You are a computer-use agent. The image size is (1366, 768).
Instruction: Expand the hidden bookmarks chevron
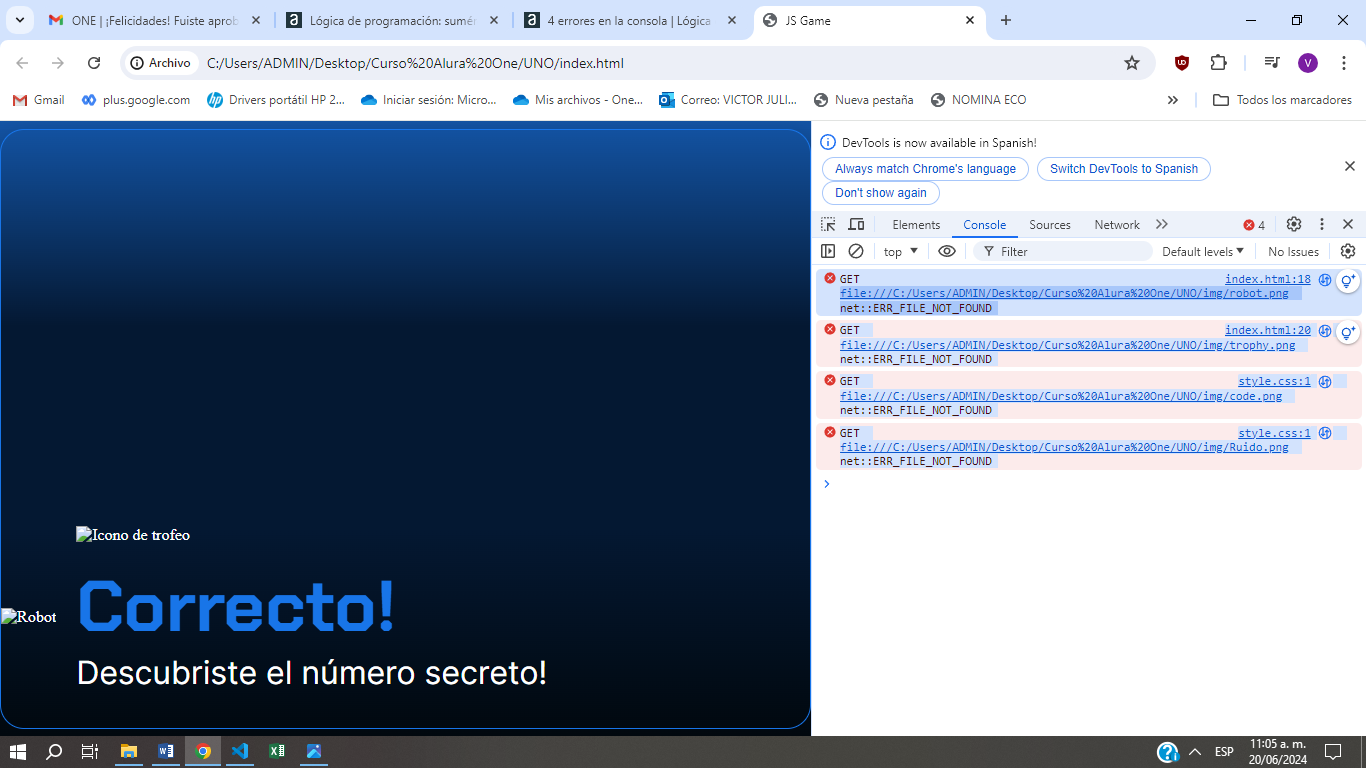[1173, 100]
